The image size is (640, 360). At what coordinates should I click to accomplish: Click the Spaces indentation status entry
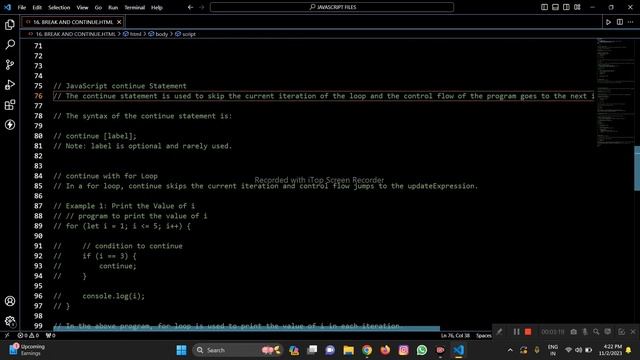(x=484, y=336)
